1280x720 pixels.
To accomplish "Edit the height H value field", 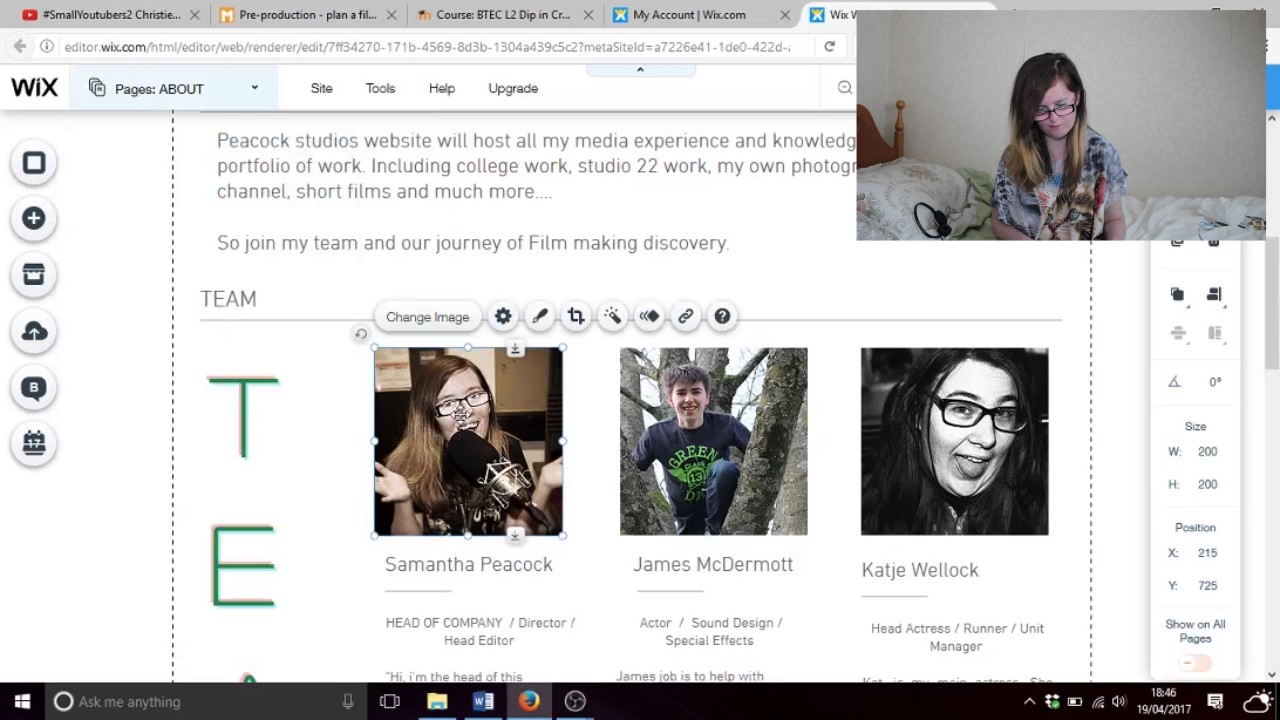I will pyautogui.click(x=1208, y=484).
